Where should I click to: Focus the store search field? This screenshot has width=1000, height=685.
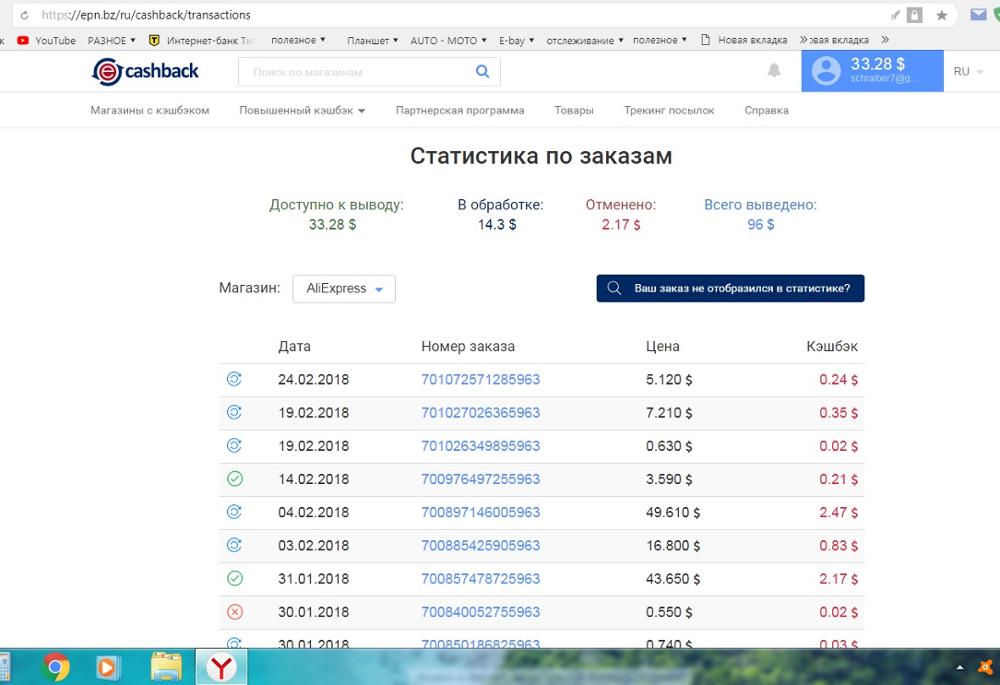(355, 72)
